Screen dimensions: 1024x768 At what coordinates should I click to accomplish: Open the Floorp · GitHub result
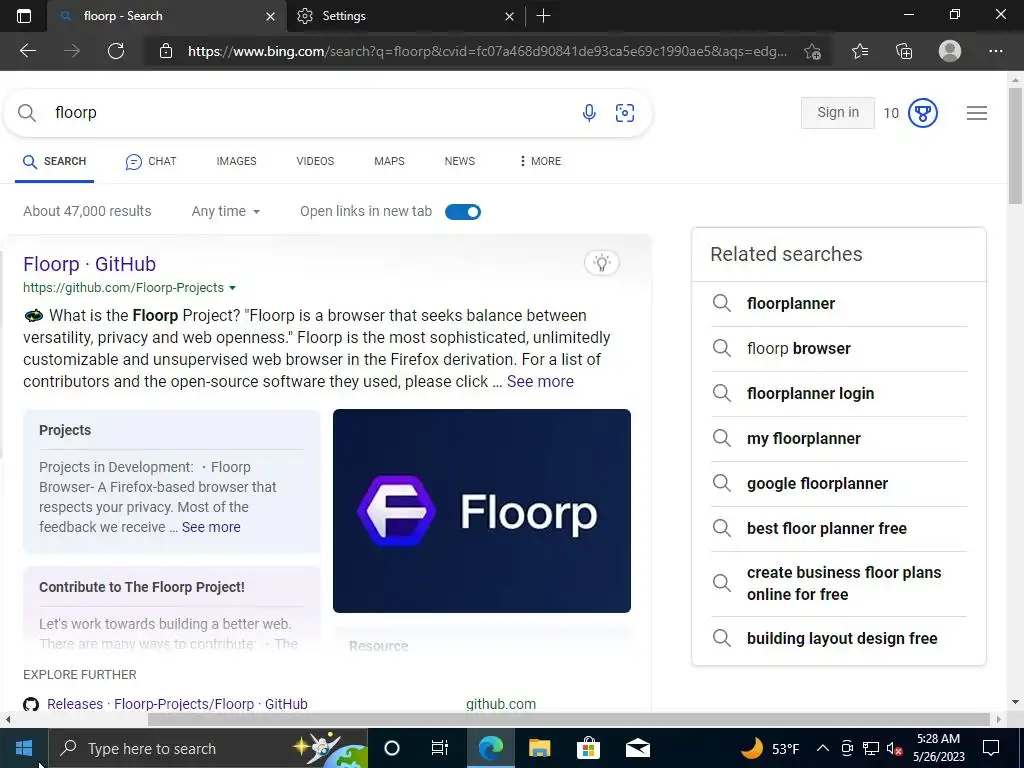click(x=89, y=264)
